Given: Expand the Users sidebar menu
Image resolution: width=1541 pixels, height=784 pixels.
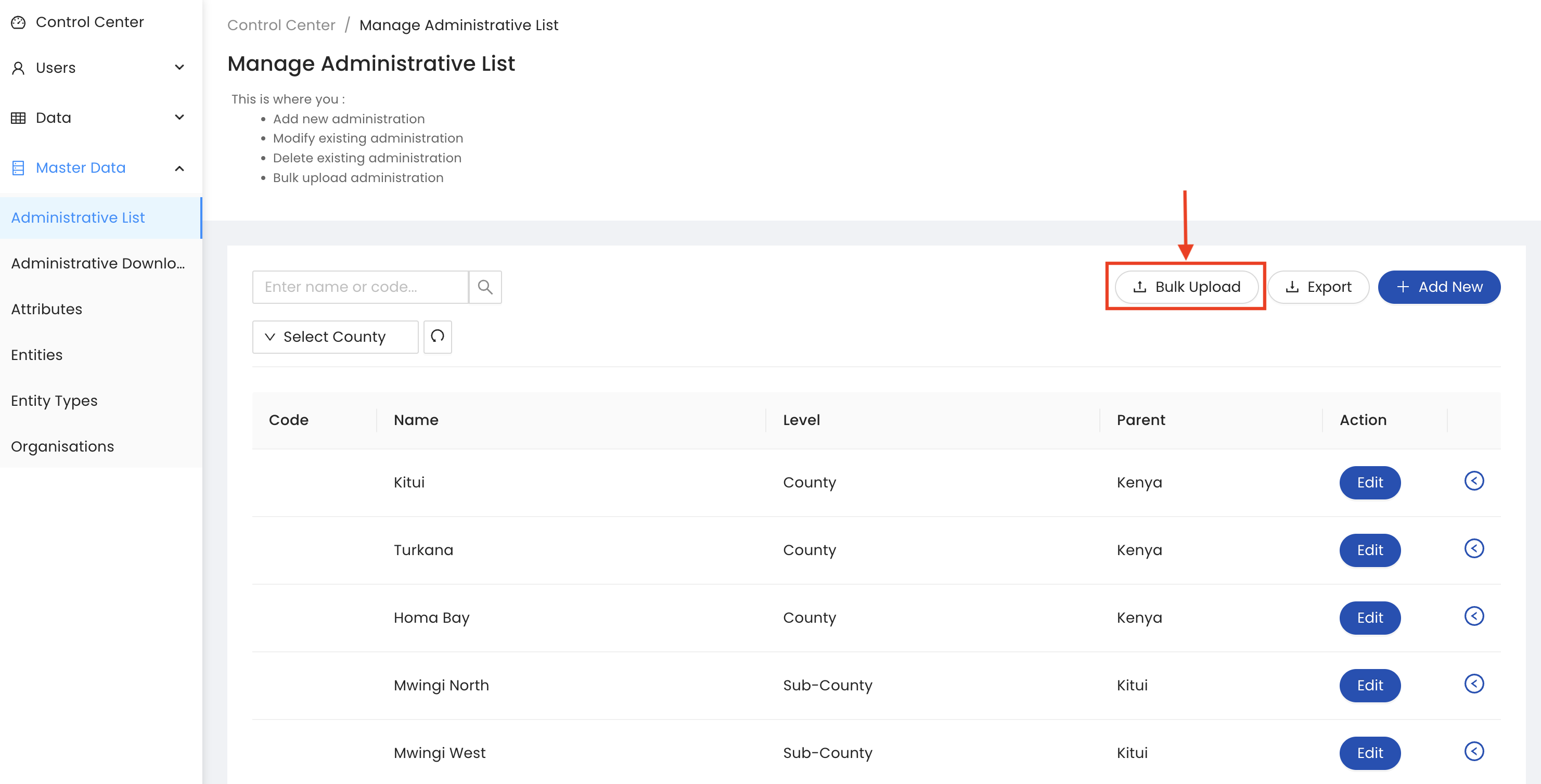Looking at the screenshot, I should tap(179, 68).
